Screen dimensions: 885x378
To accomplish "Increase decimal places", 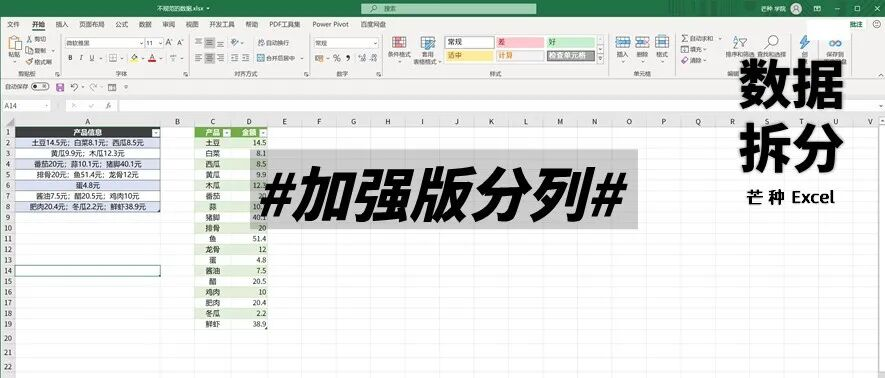I will [x=362, y=58].
